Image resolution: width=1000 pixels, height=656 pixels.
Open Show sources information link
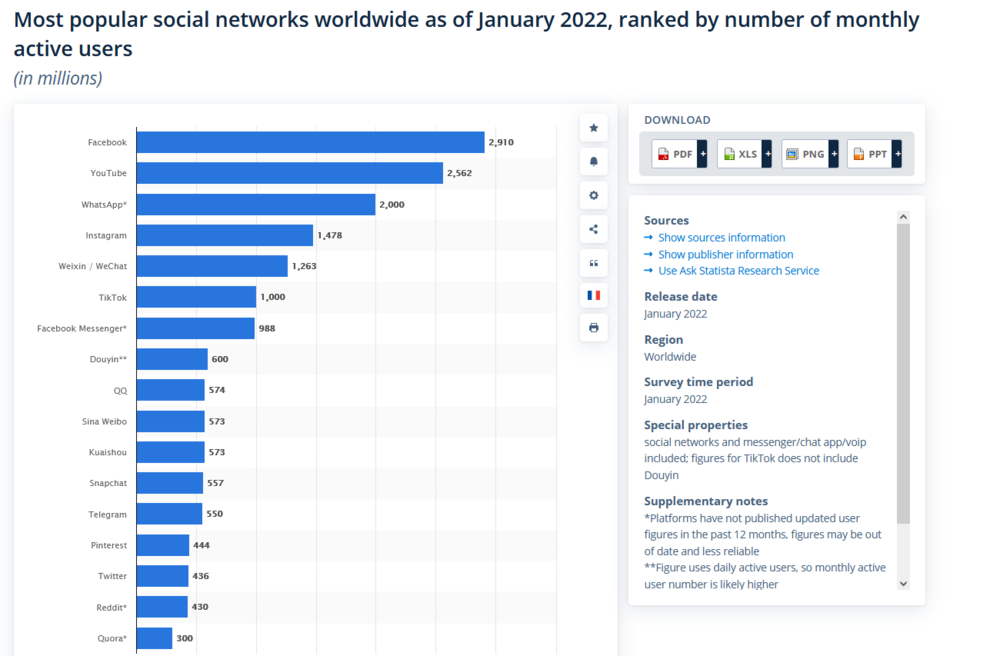(721, 238)
